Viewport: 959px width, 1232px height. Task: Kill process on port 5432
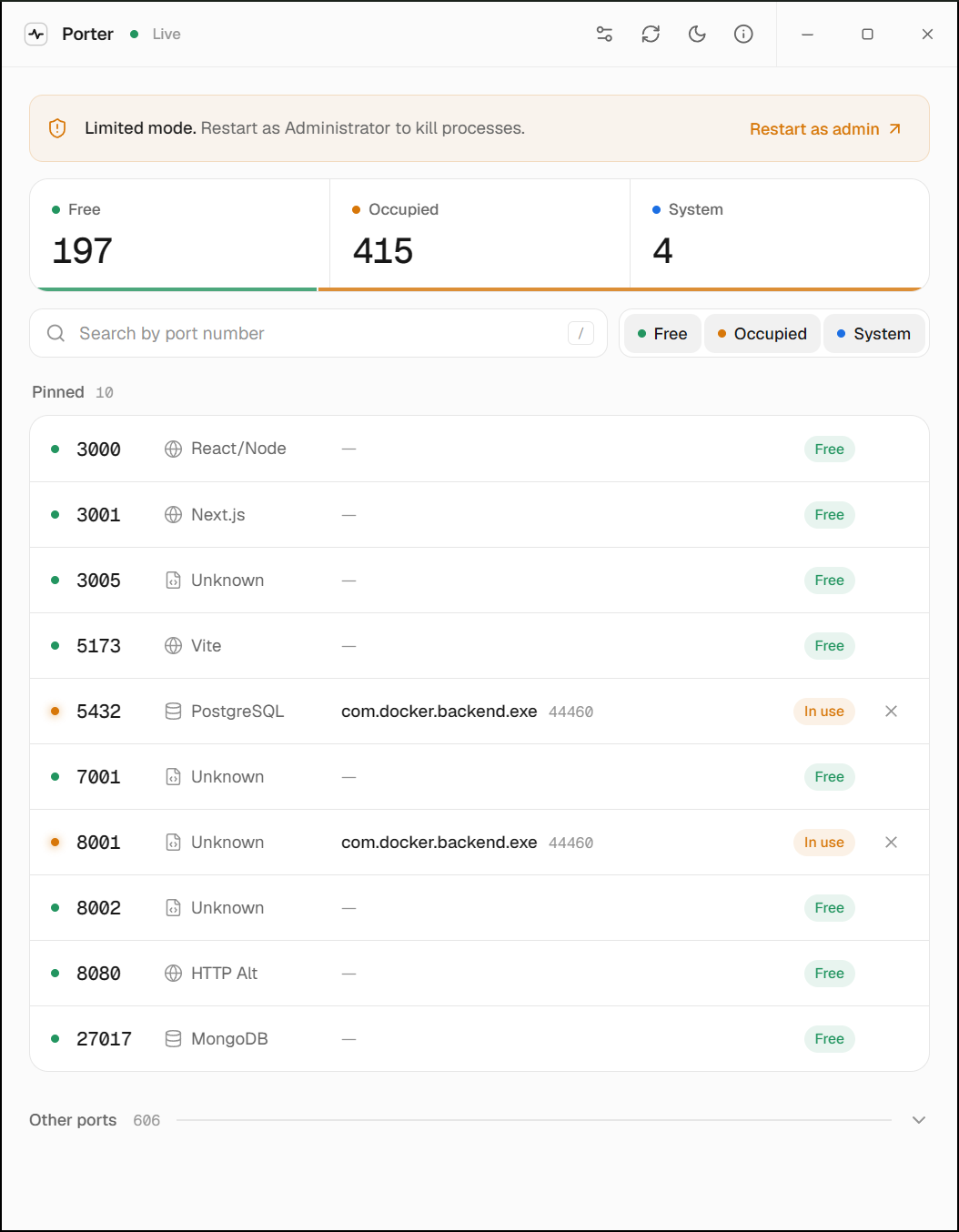click(x=892, y=712)
